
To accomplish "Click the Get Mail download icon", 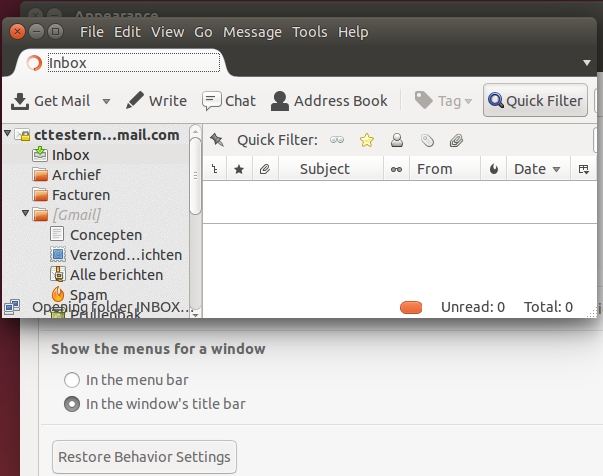I will click(x=20, y=101).
